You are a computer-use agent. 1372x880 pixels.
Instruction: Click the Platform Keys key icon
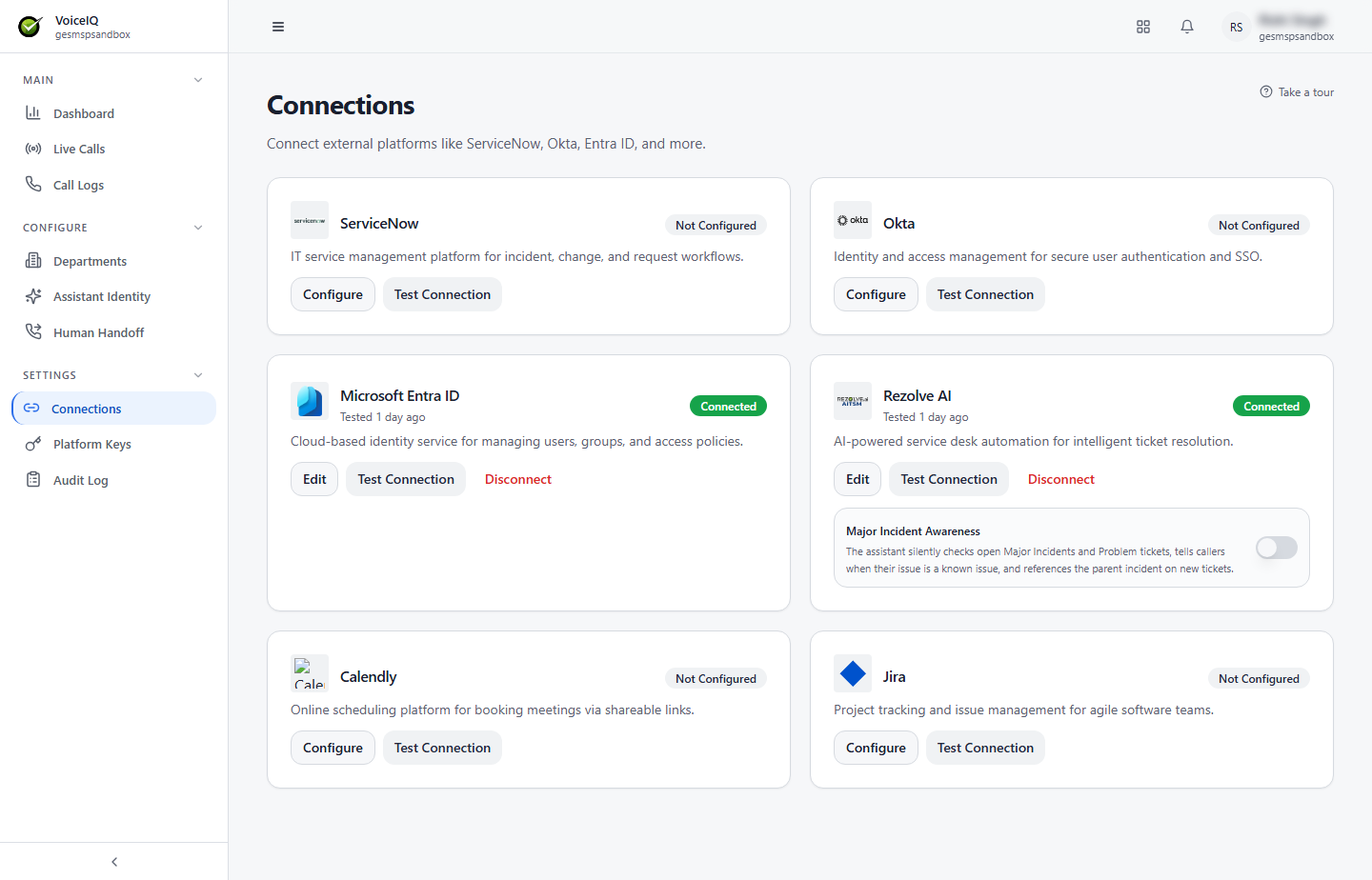click(x=33, y=444)
